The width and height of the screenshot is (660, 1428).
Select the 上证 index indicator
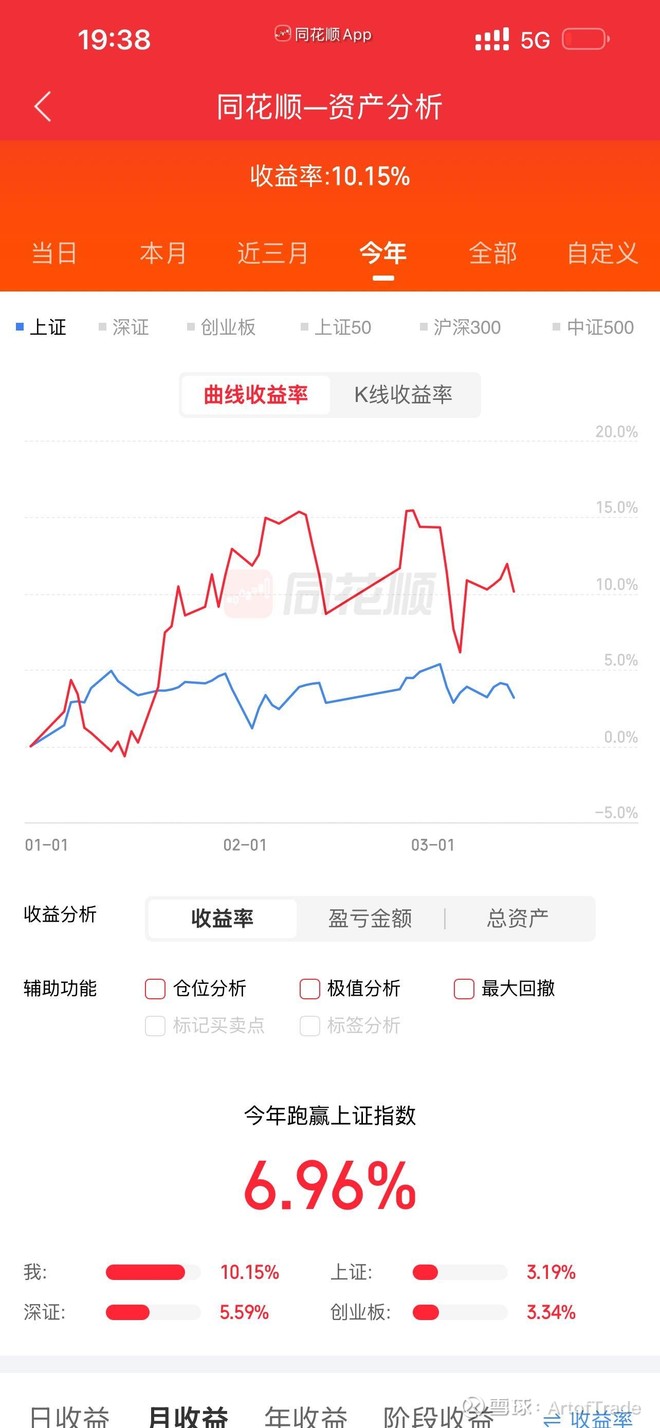tap(44, 327)
